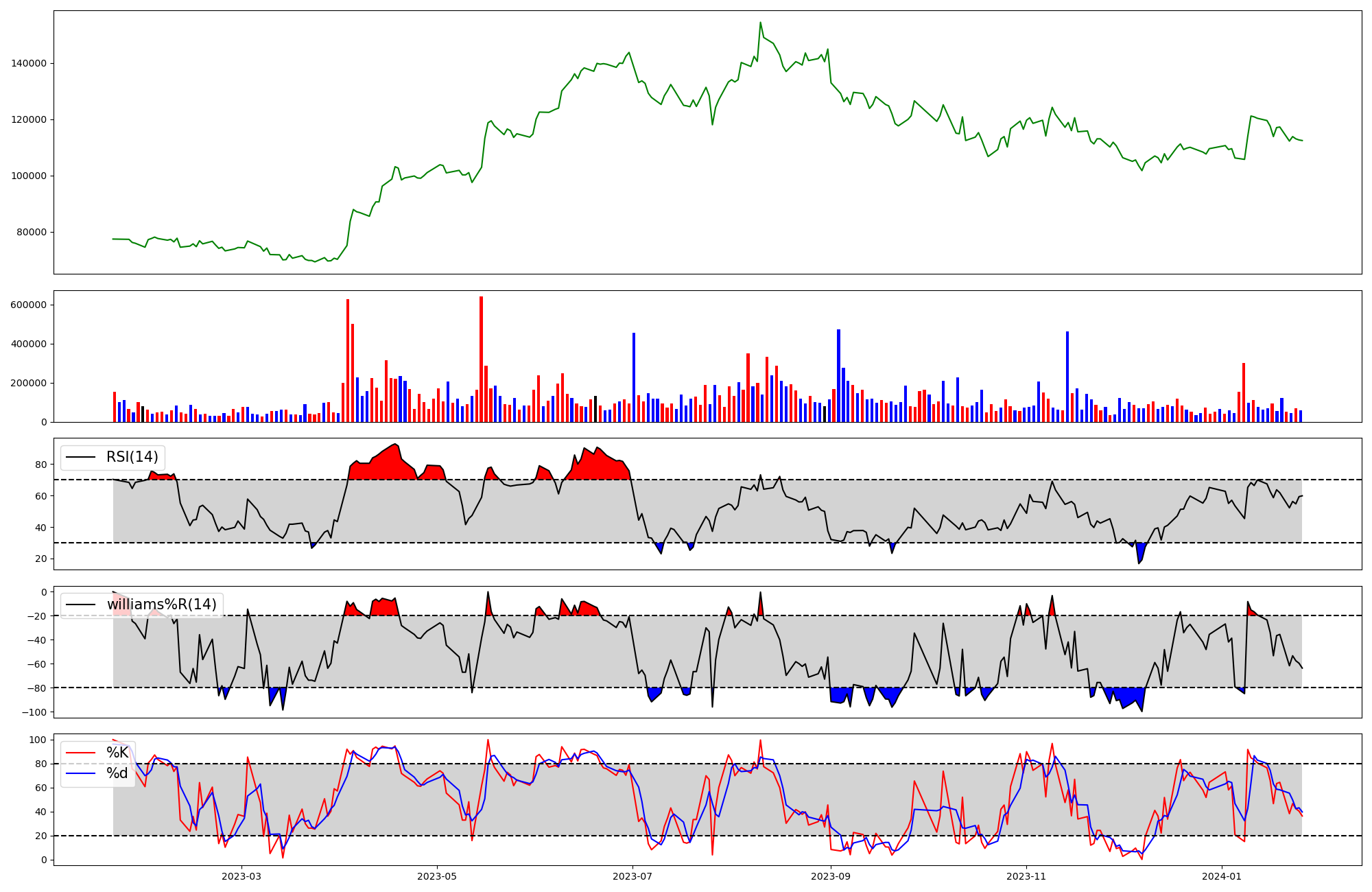Select the 2023-03 x-axis date label
The image size is (1372, 892).
tap(241, 876)
